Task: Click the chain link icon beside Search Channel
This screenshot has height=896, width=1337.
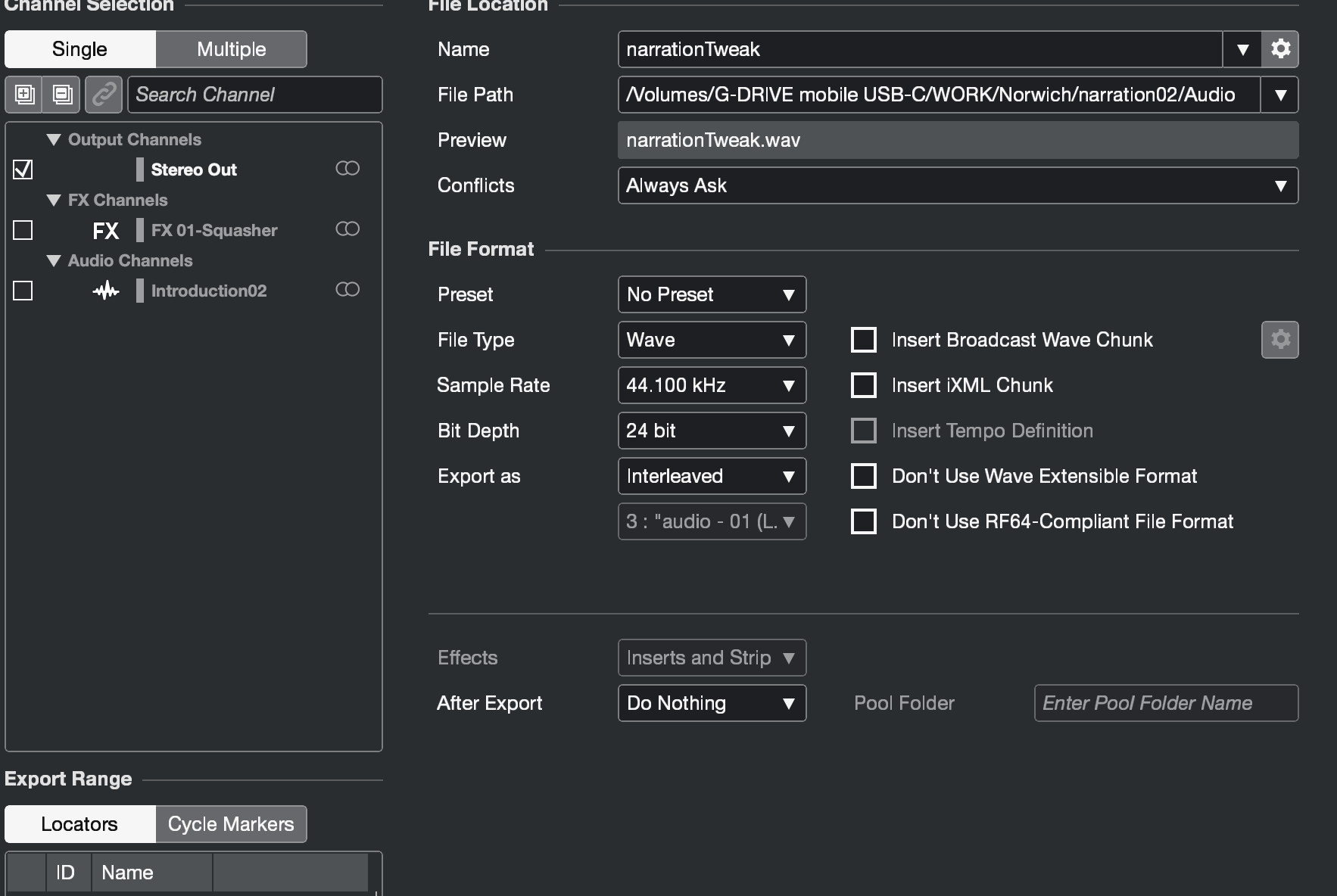Action: (104, 95)
